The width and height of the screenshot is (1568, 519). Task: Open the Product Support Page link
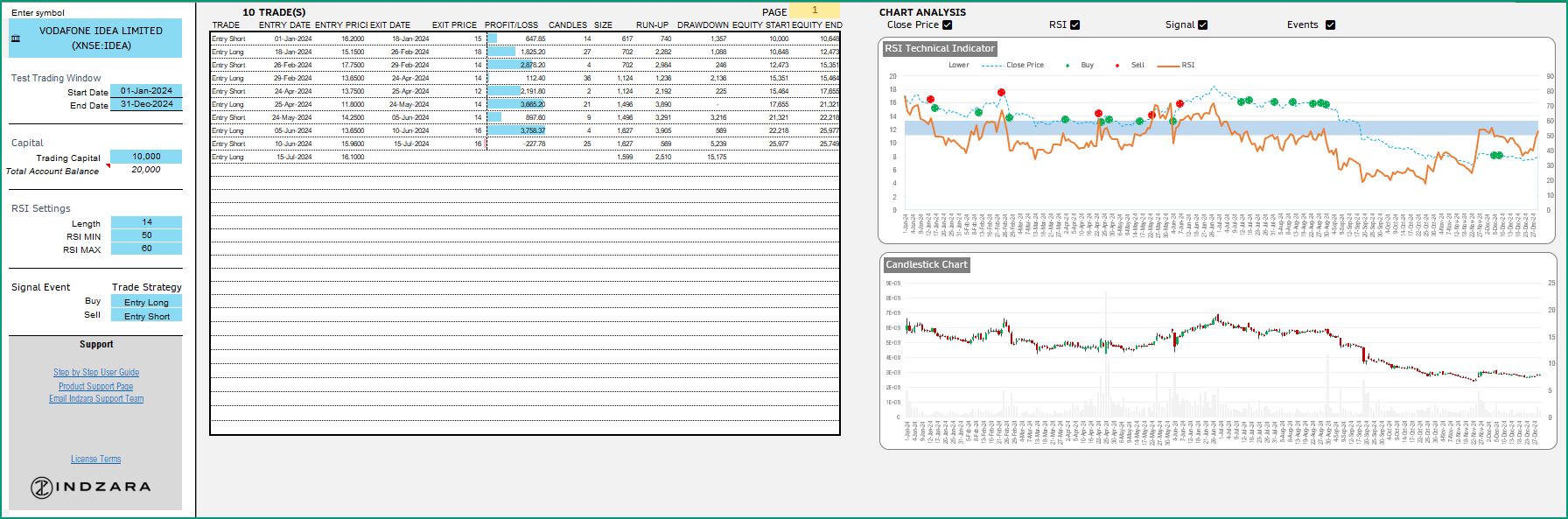[96, 386]
